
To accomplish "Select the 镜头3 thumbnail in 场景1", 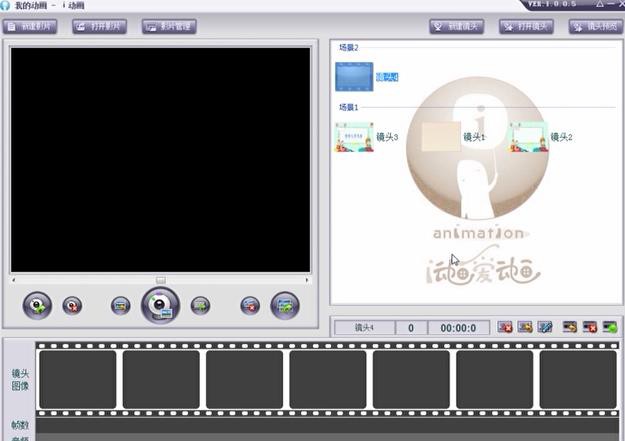I will tap(354, 137).
